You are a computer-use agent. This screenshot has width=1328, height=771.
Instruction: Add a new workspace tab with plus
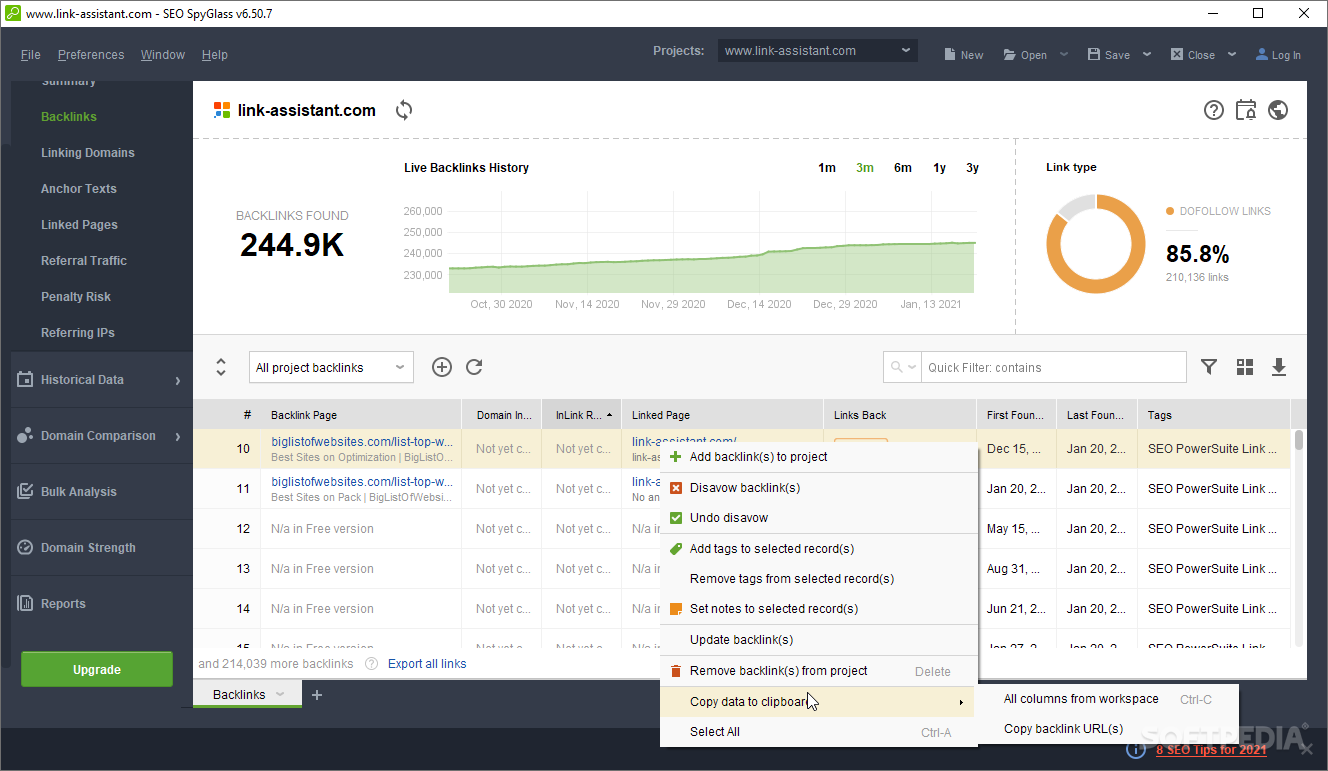[317, 695]
